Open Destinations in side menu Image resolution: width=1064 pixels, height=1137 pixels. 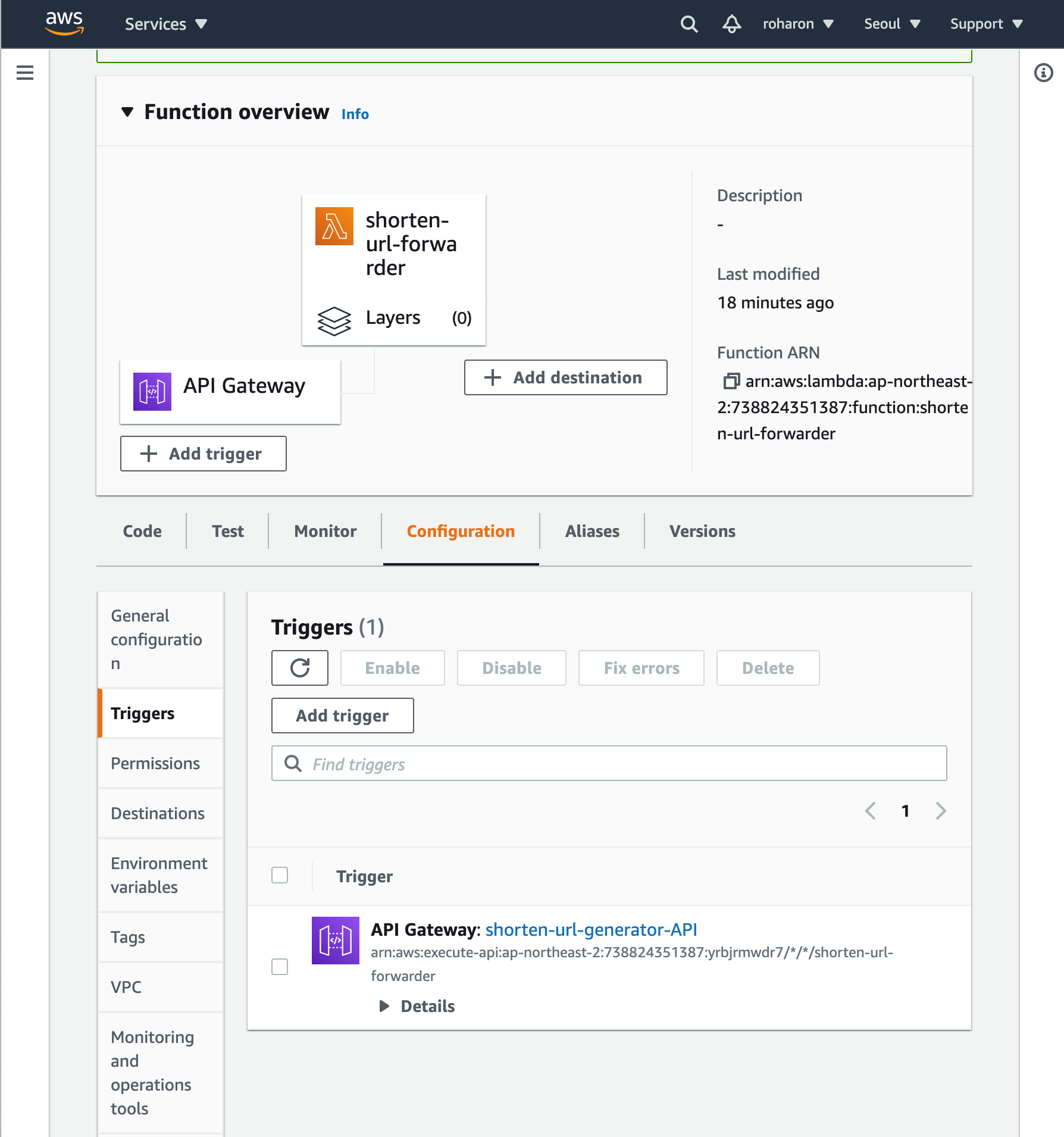(x=161, y=813)
